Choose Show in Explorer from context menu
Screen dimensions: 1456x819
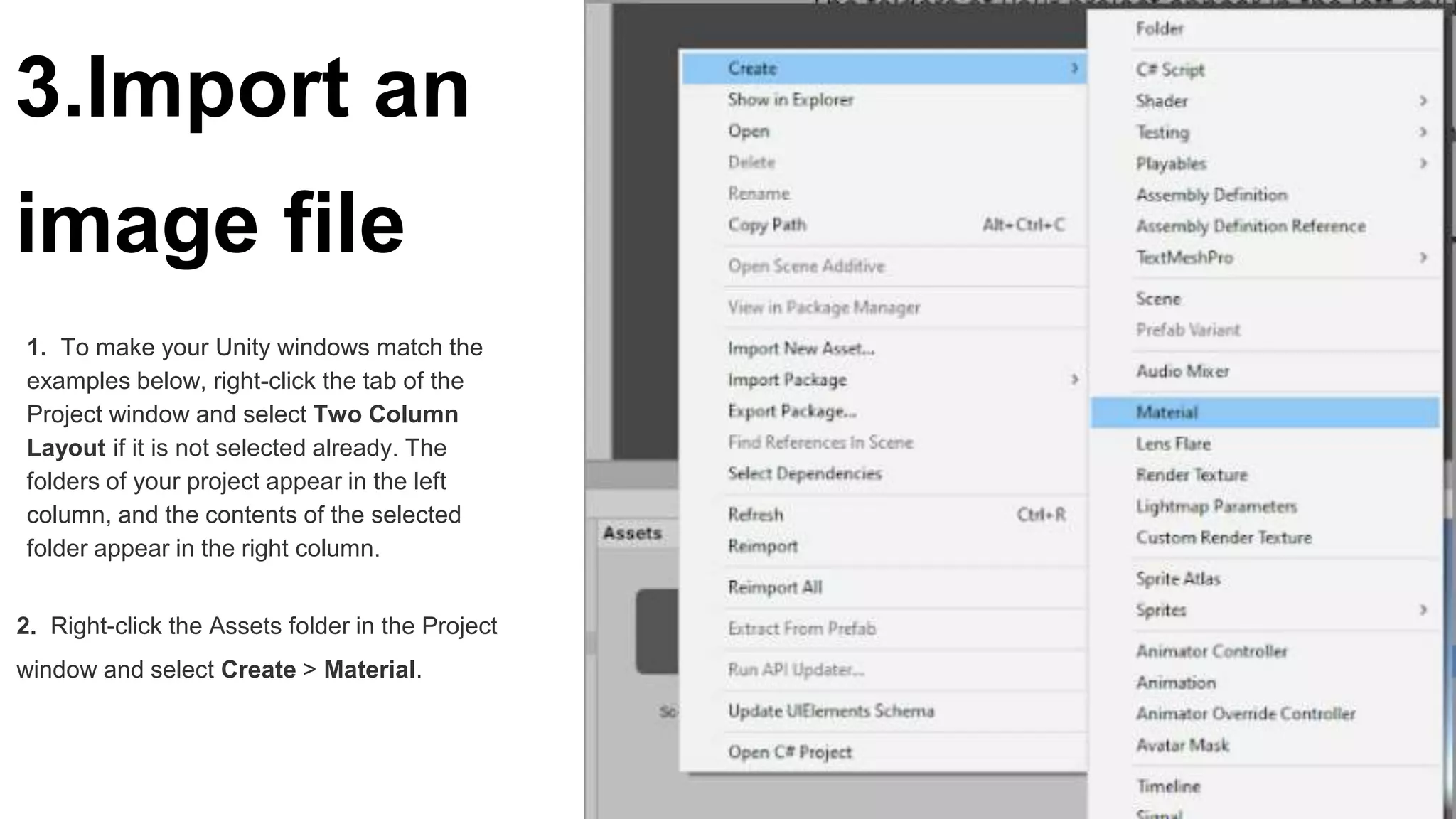pyautogui.click(x=884, y=100)
